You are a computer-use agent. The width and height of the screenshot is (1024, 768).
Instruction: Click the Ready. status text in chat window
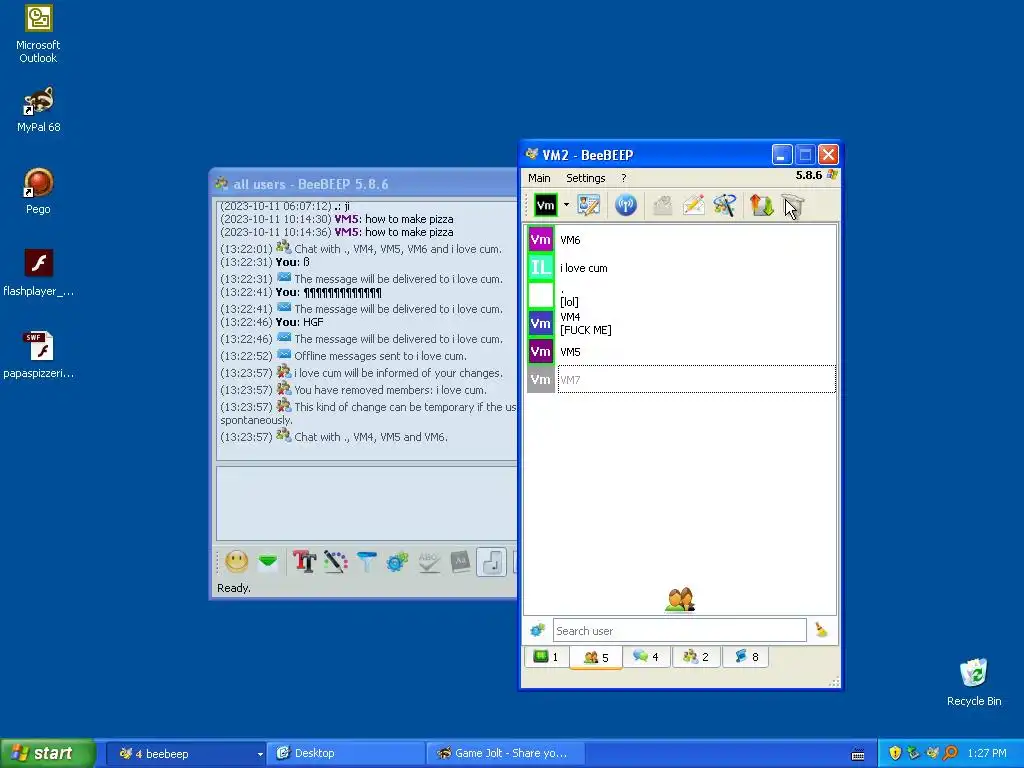click(234, 588)
